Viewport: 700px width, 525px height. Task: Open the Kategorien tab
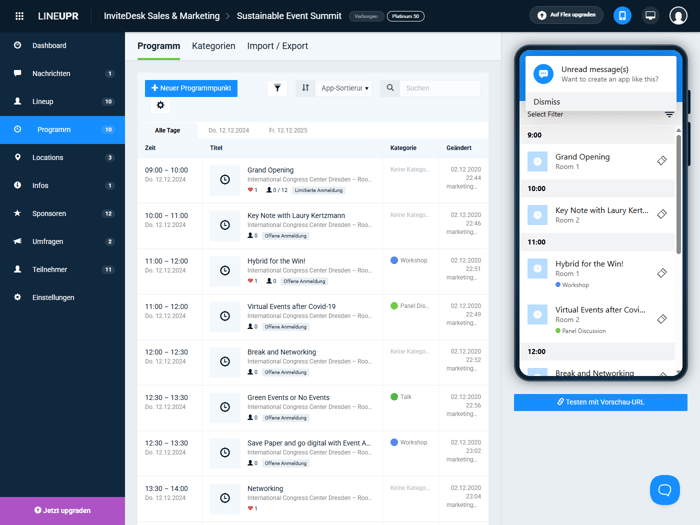click(x=213, y=46)
